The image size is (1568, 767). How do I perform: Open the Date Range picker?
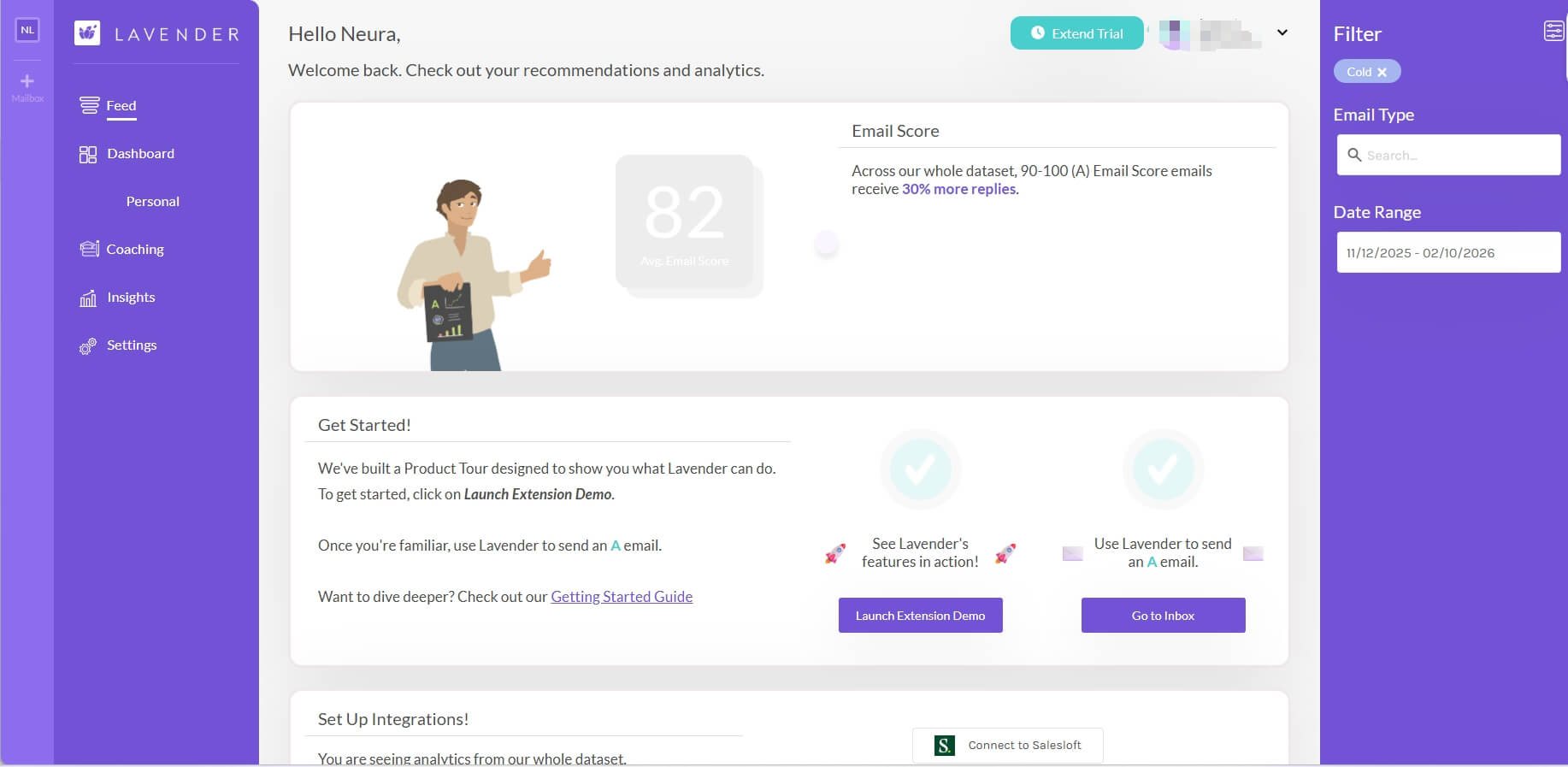click(x=1447, y=252)
